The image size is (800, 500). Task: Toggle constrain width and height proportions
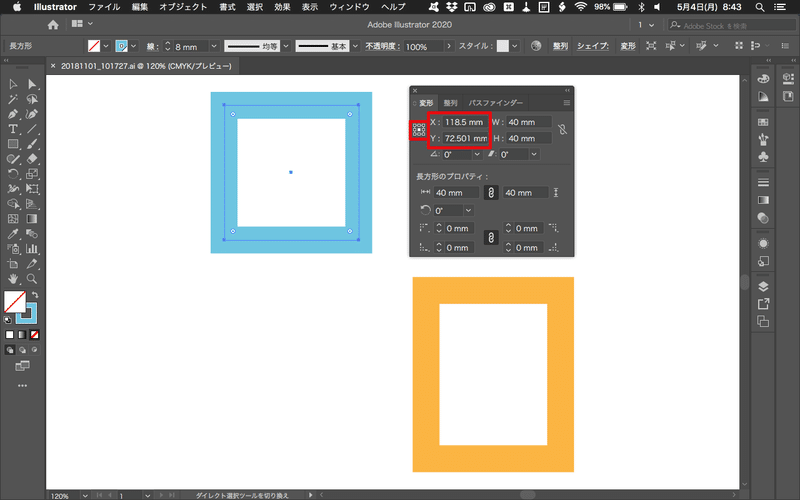[562, 130]
